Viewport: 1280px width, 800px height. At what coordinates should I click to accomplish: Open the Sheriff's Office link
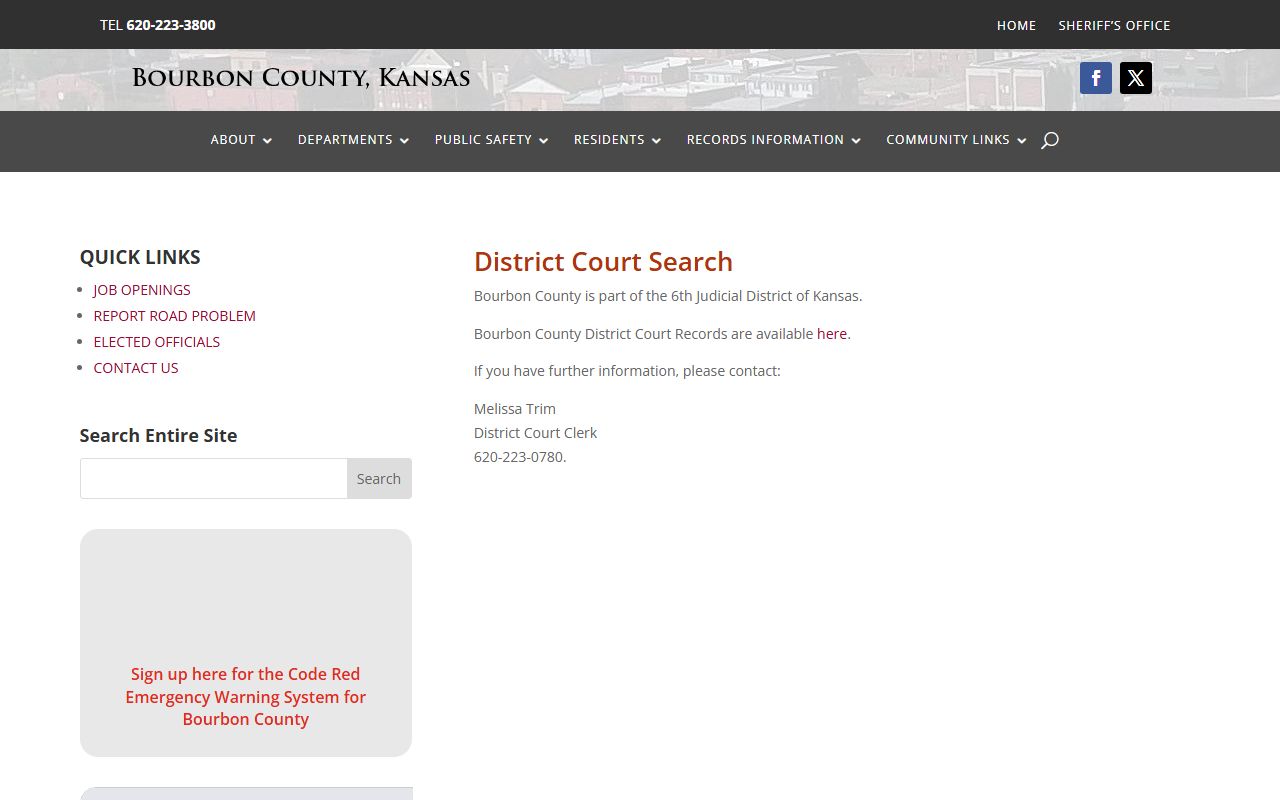click(1114, 25)
